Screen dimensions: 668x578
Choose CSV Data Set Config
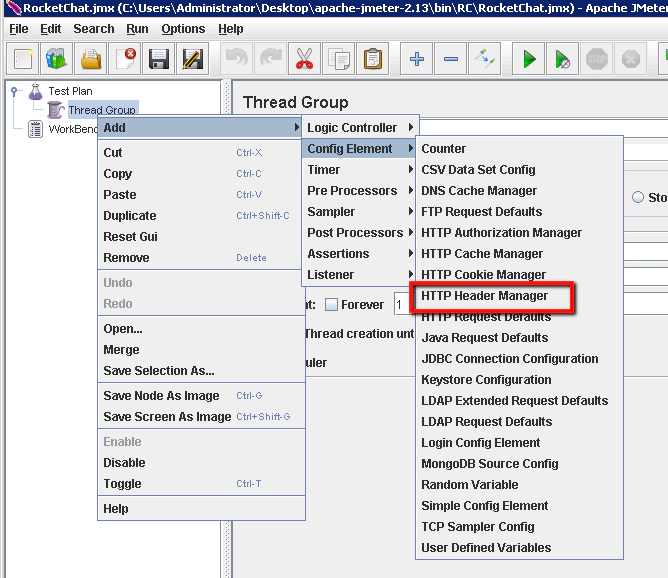point(478,170)
